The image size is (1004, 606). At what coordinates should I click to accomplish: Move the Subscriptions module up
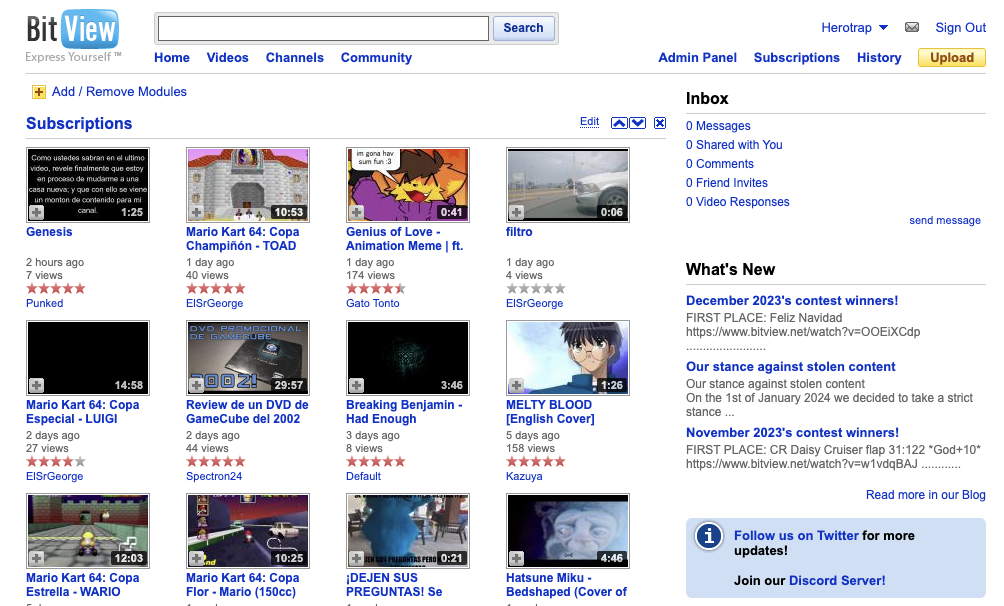pyautogui.click(x=619, y=123)
